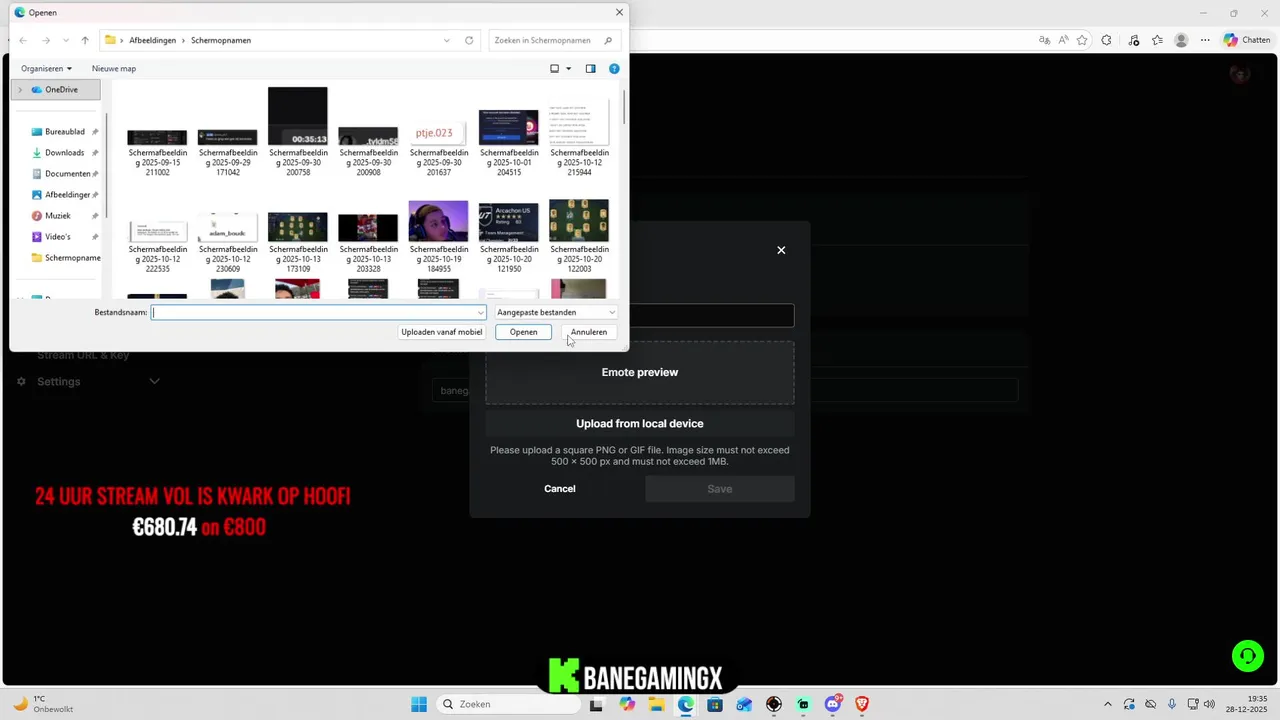Click Uploaden vanaf mobiel button
Viewport: 1280px width, 720px height.
tap(442, 332)
